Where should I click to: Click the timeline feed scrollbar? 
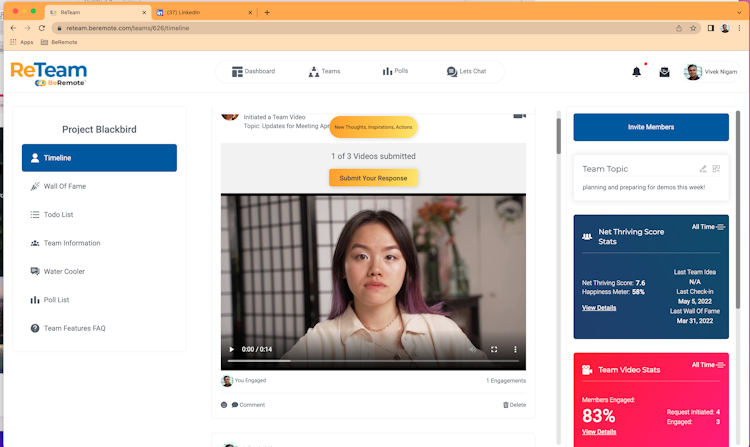558,136
